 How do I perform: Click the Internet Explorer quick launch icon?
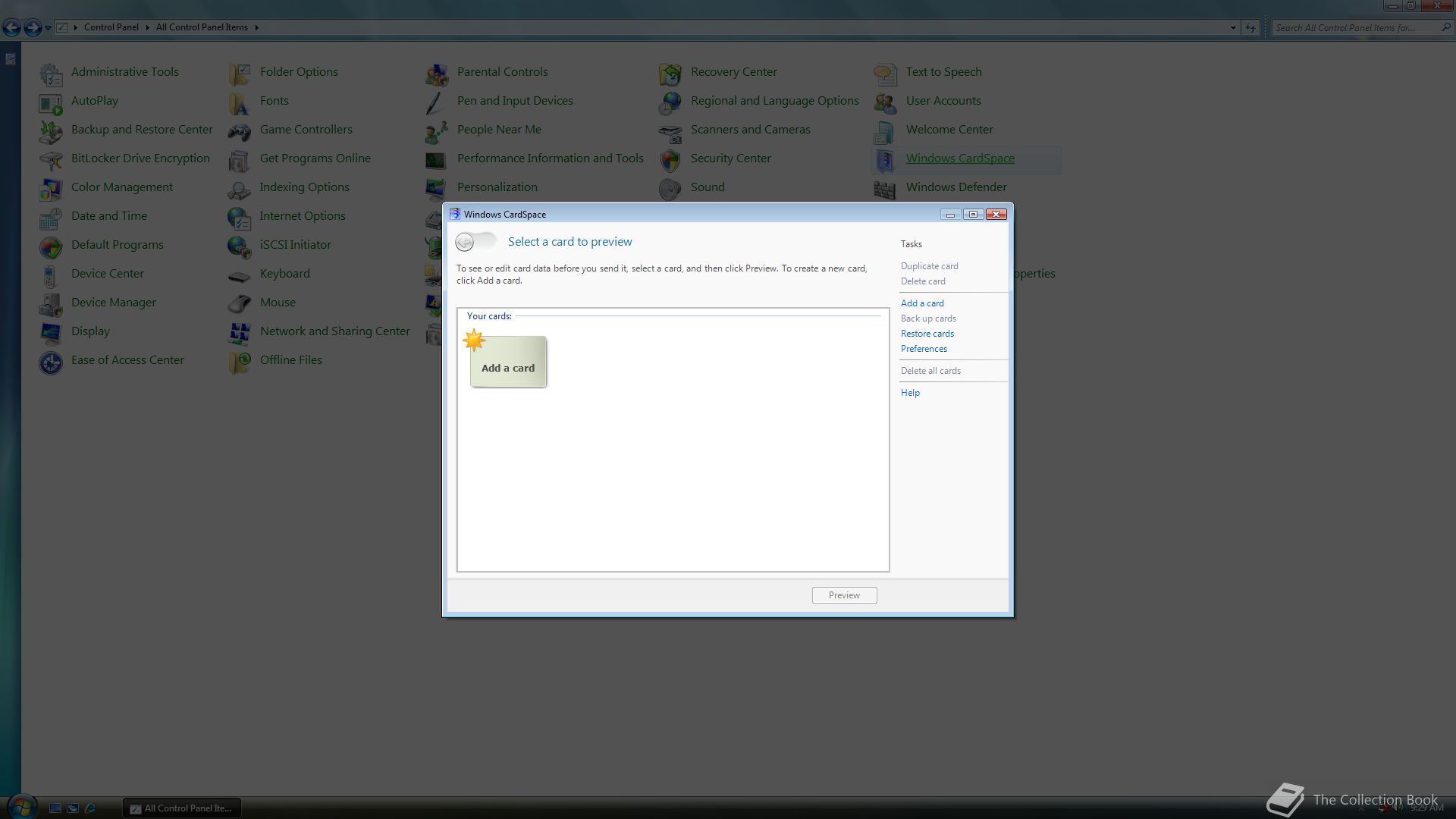click(90, 808)
